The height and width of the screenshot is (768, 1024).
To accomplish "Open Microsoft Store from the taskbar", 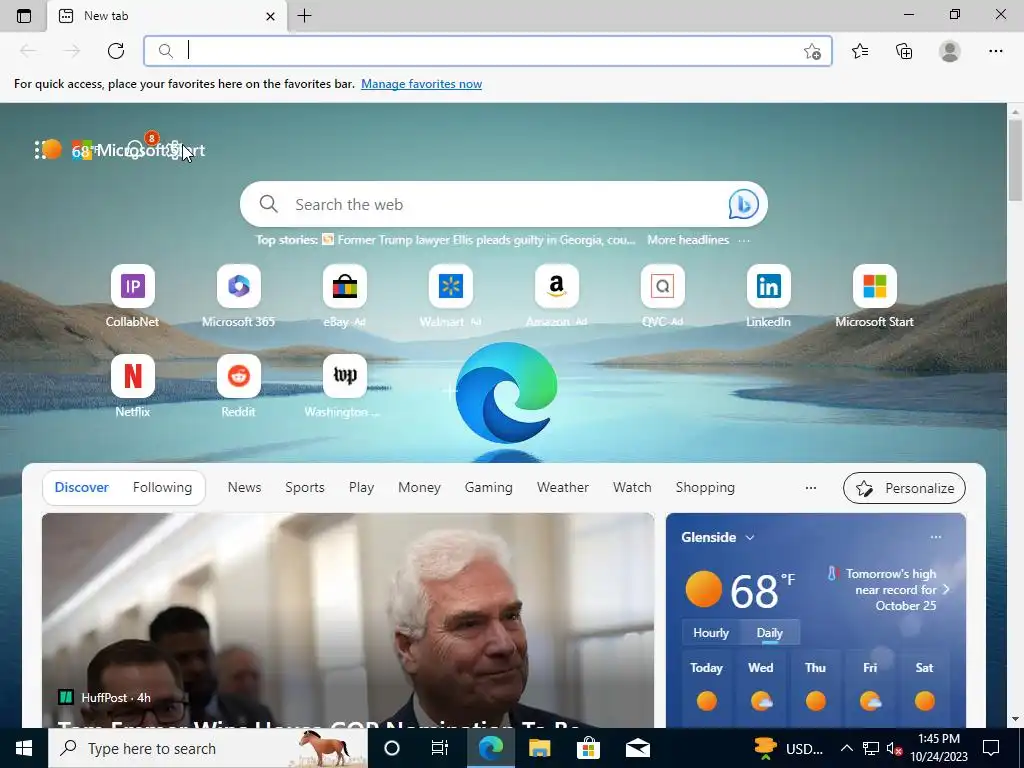I will point(588,748).
